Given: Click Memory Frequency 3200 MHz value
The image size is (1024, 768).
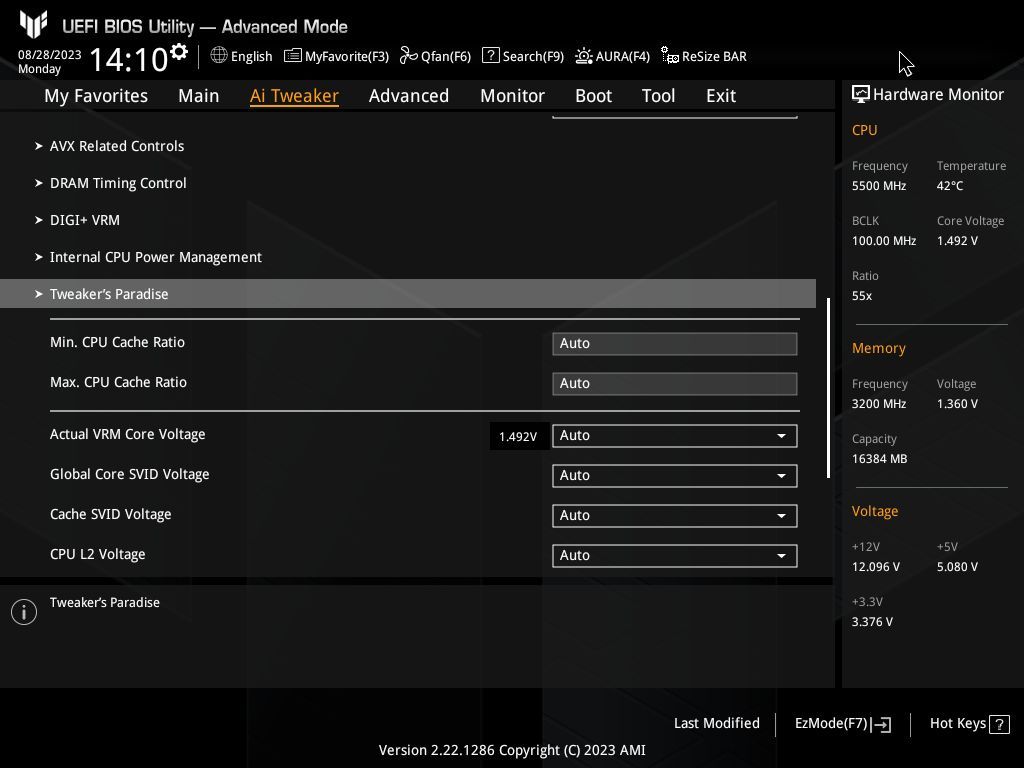Looking at the screenshot, I should (879, 404).
